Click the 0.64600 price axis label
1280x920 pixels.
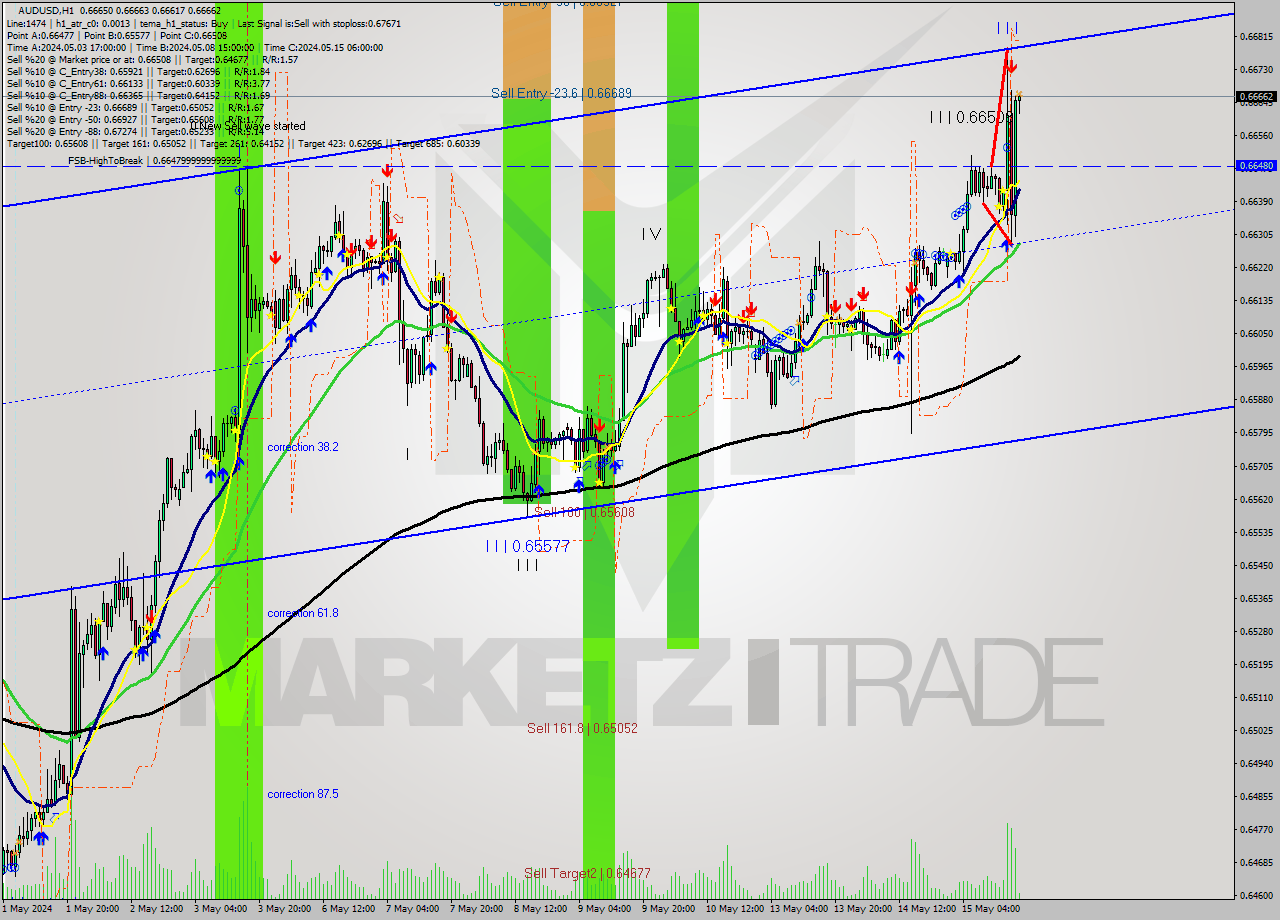point(1256,895)
